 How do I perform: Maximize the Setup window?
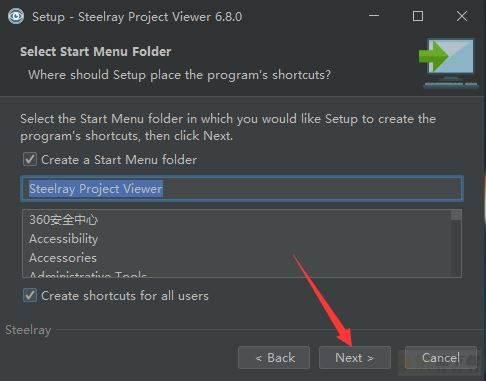click(418, 16)
